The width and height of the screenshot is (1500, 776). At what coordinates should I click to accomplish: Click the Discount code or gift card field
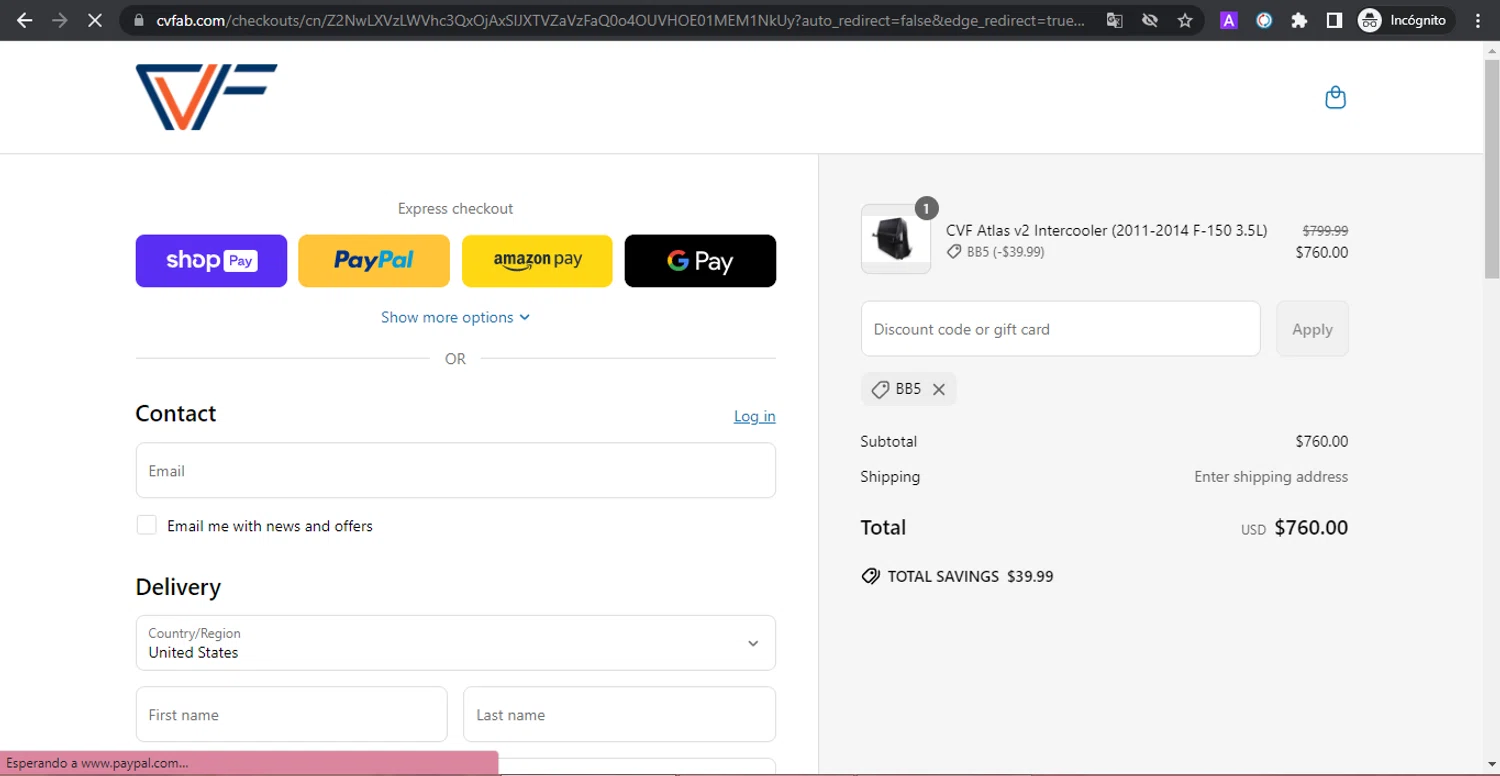(1060, 329)
